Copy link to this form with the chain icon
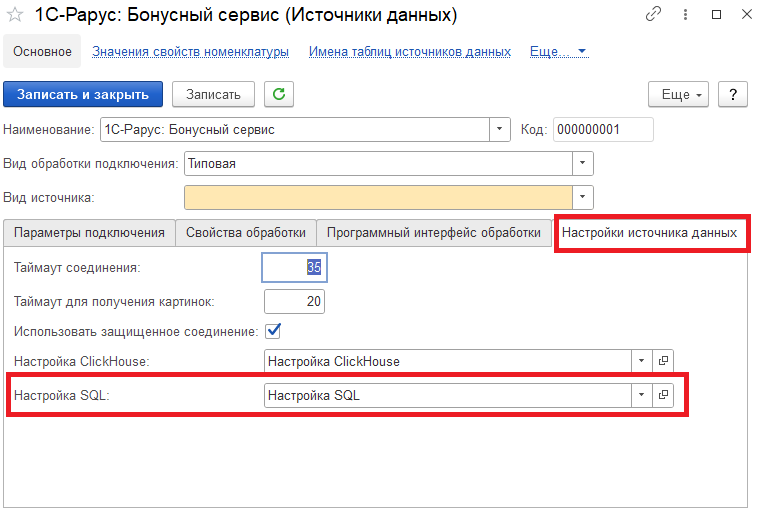This screenshot has width=759, height=517. click(x=653, y=15)
